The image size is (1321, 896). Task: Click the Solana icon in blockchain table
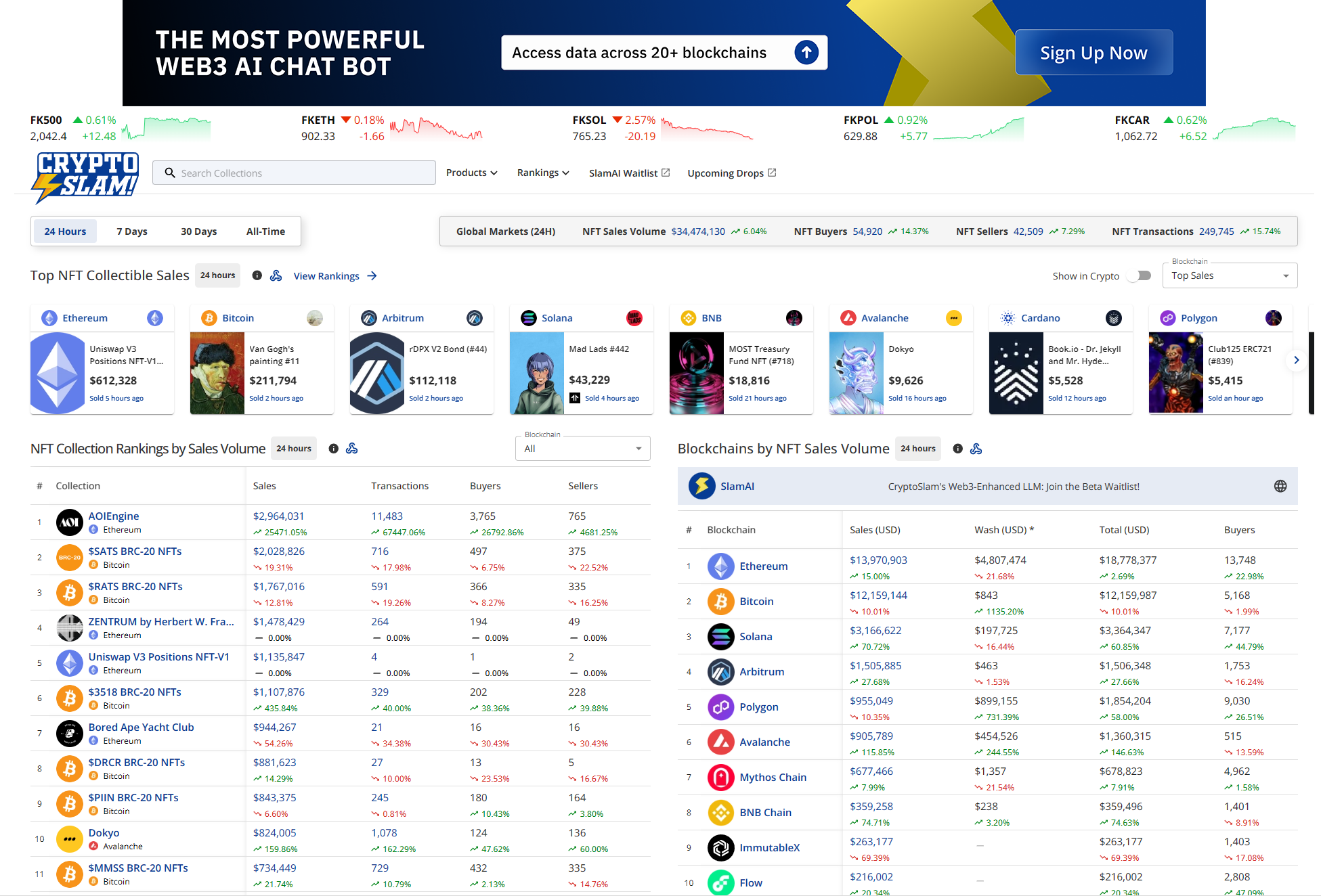click(x=720, y=637)
